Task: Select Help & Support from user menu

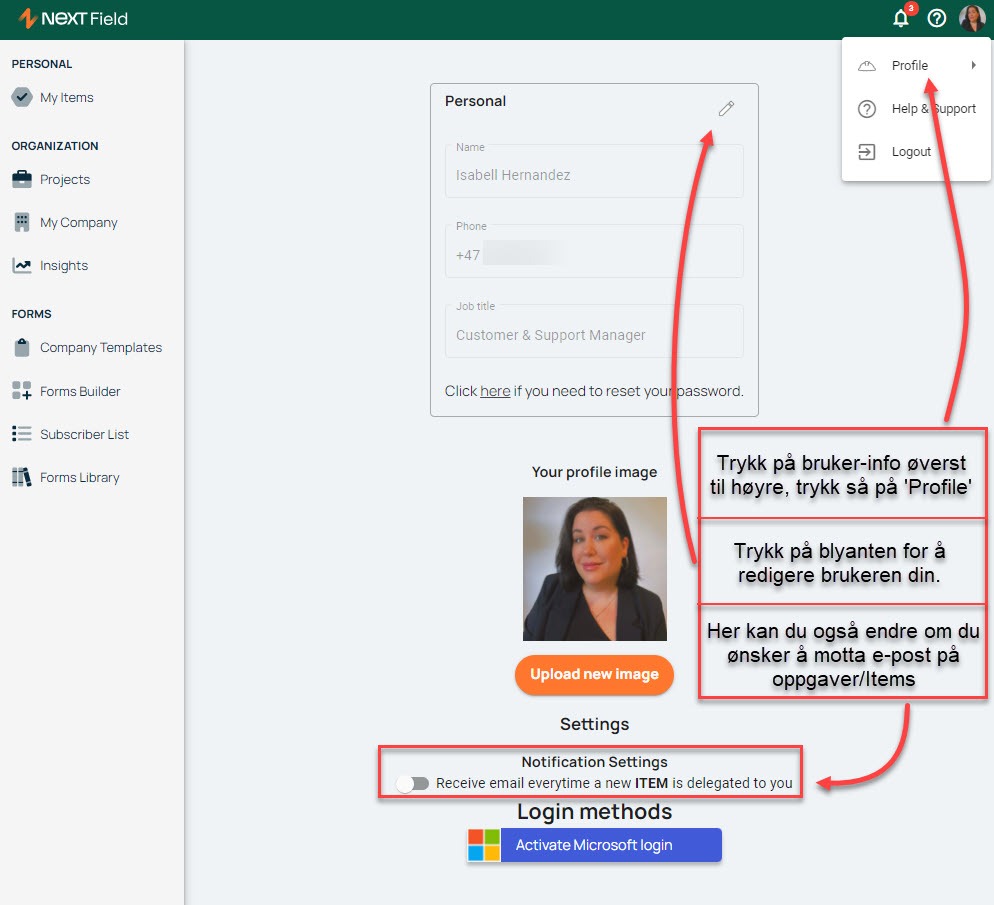Action: click(x=933, y=109)
